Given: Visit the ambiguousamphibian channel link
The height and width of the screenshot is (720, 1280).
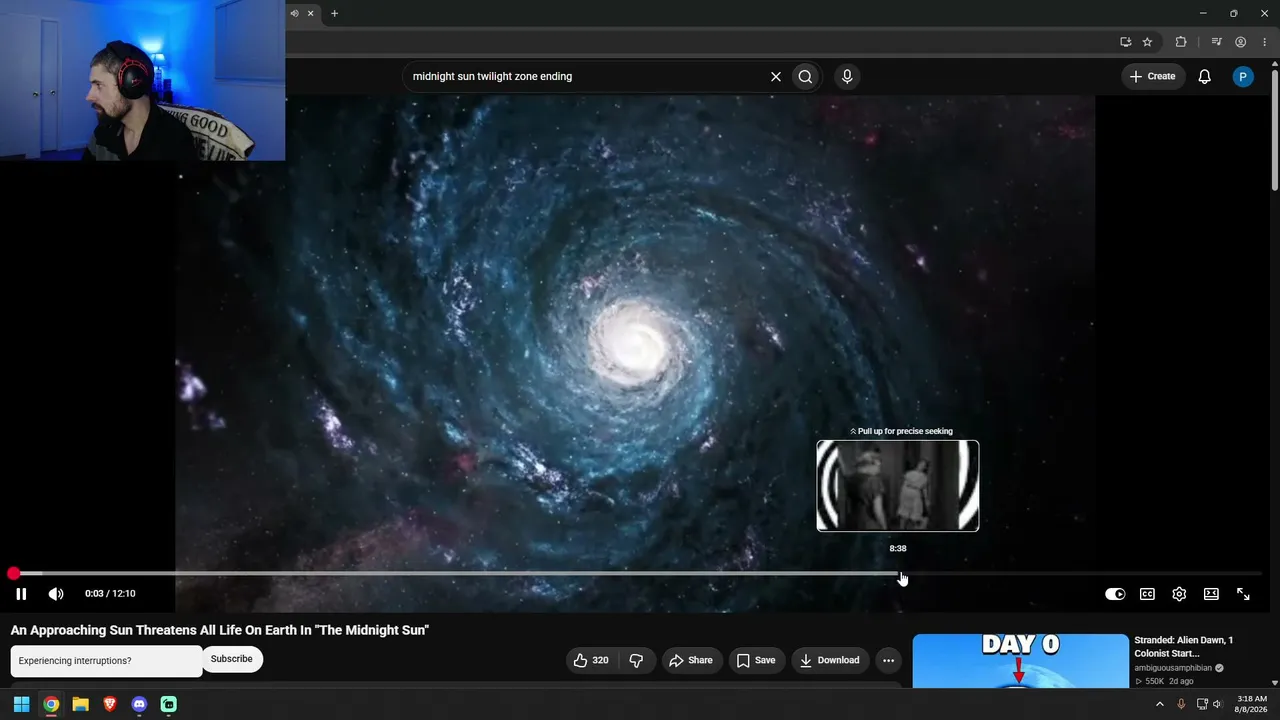Looking at the screenshot, I should (1173, 668).
